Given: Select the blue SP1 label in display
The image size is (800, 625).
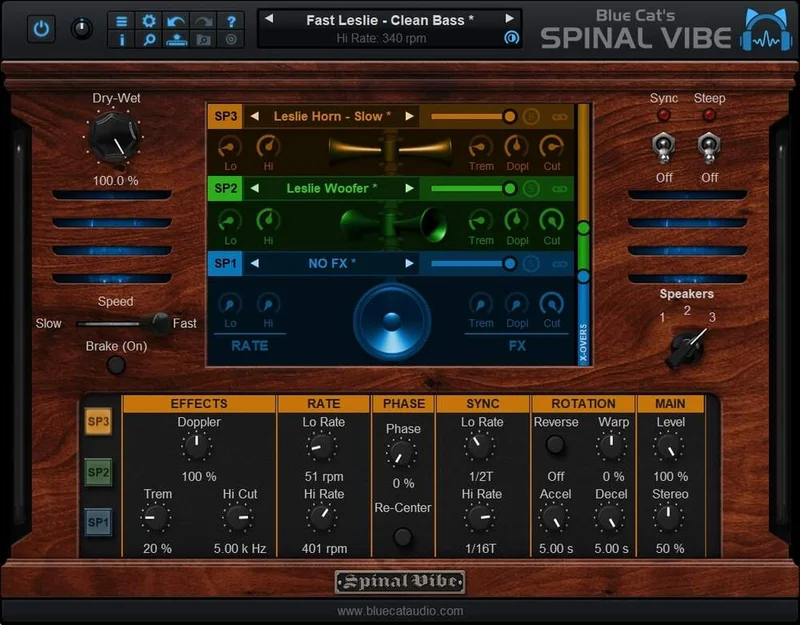Looking at the screenshot, I should pyautogui.click(x=225, y=264).
